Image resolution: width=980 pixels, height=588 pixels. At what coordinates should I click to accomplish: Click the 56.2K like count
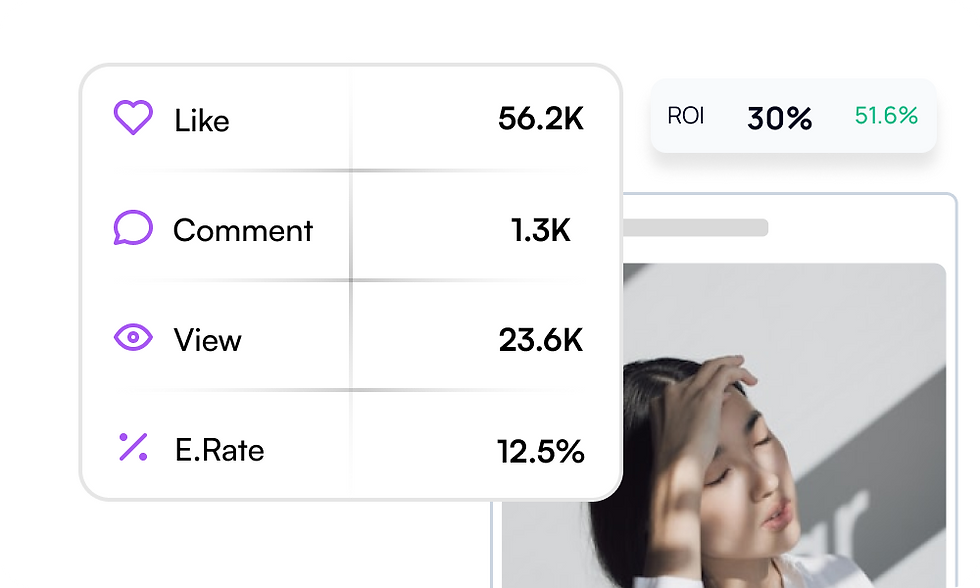pyautogui.click(x=540, y=120)
